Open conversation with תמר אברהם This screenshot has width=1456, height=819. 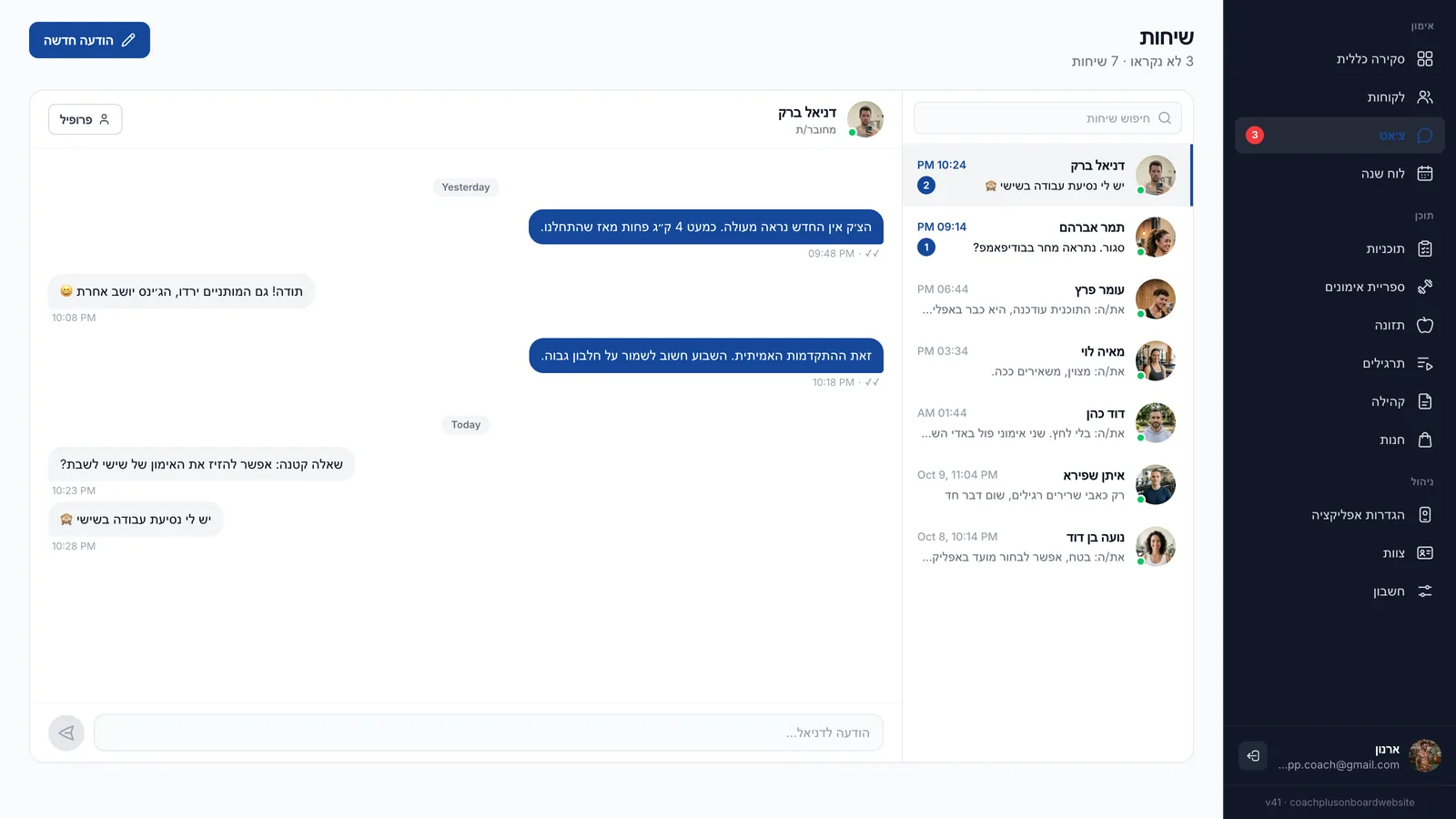(1047, 238)
